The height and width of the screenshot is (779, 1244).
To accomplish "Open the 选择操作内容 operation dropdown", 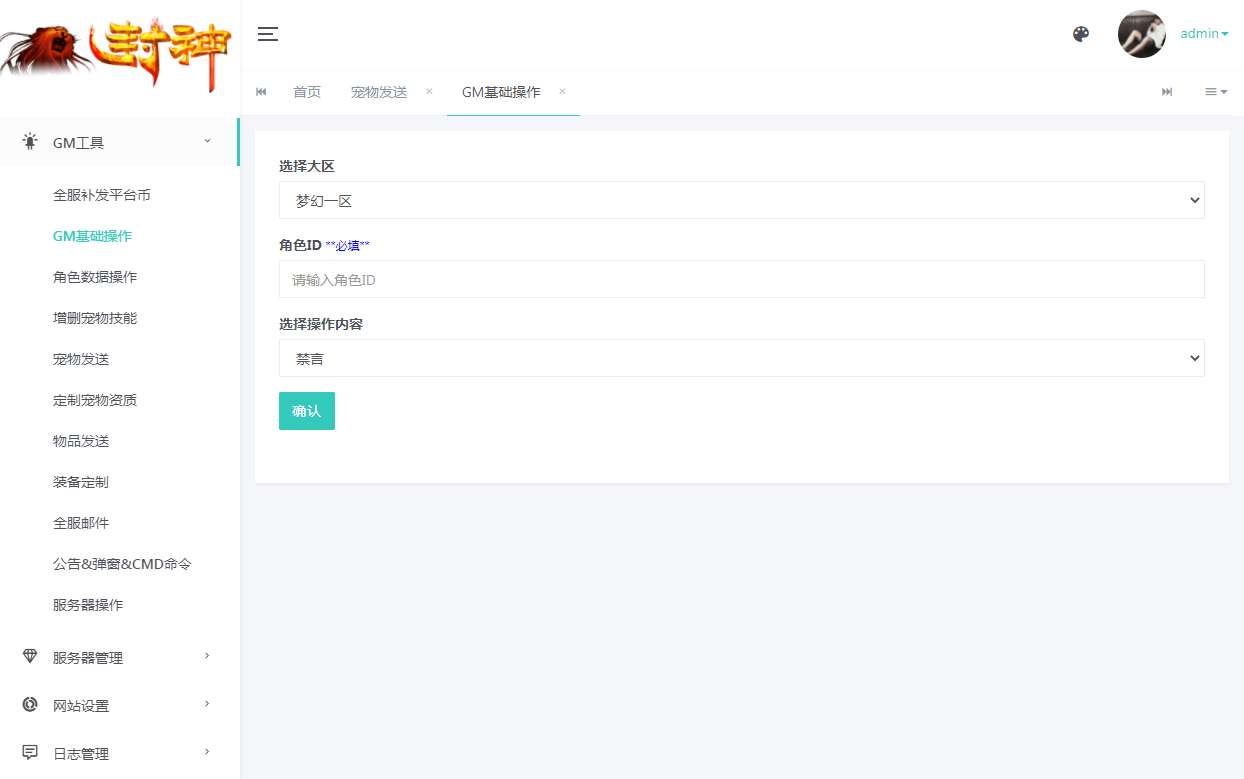I will point(741,358).
